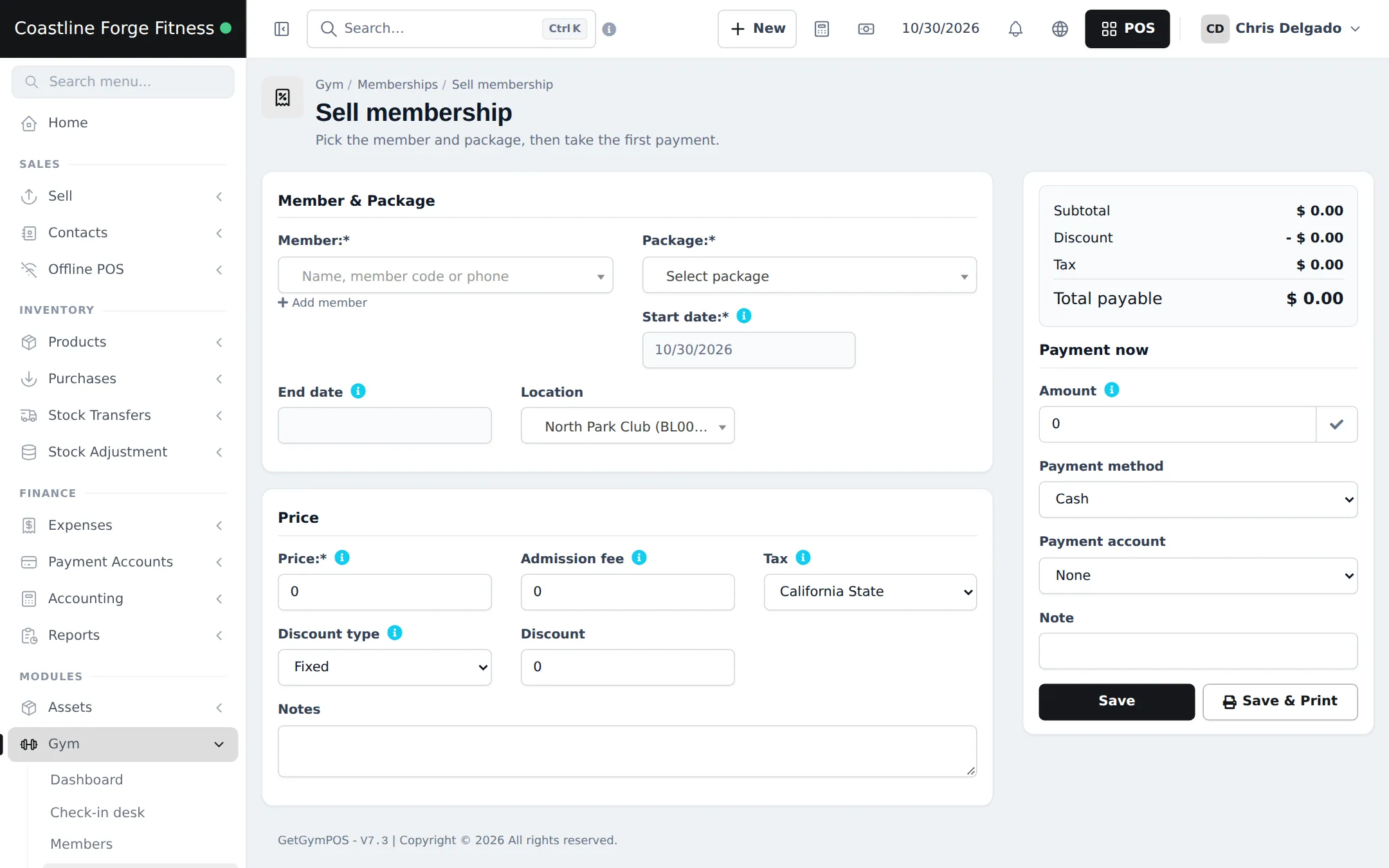Click the Price info icon
The height and width of the screenshot is (868, 1389).
pos(342,557)
